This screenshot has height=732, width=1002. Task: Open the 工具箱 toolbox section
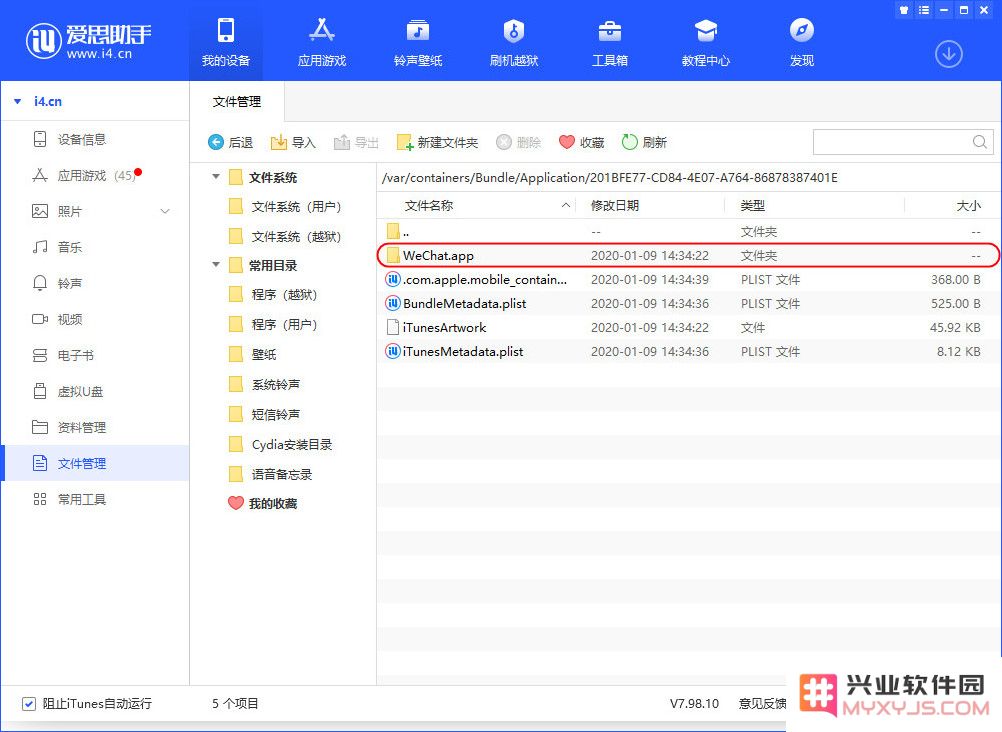pos(610,42)
